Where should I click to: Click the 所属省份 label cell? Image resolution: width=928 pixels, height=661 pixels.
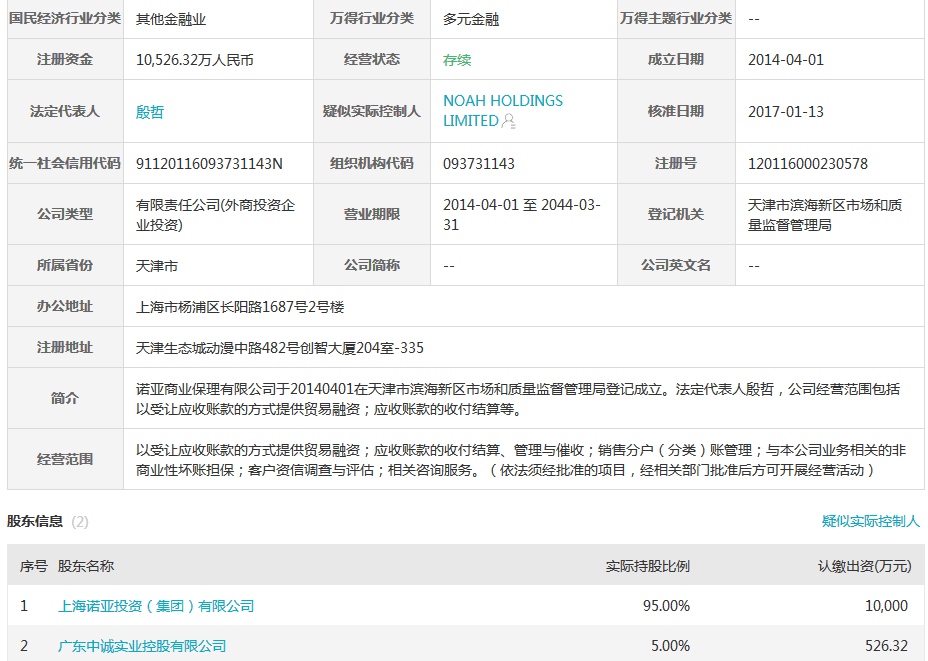65,265
